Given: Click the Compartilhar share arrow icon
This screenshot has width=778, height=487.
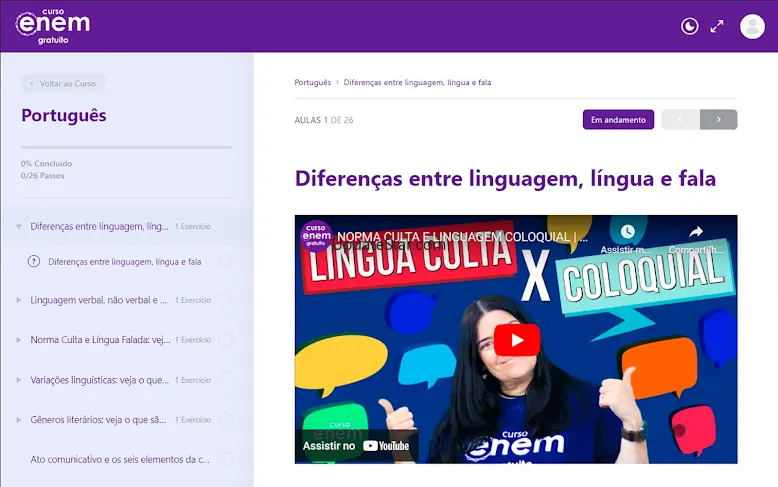Looking at the screenshot, I should [696, 232].
